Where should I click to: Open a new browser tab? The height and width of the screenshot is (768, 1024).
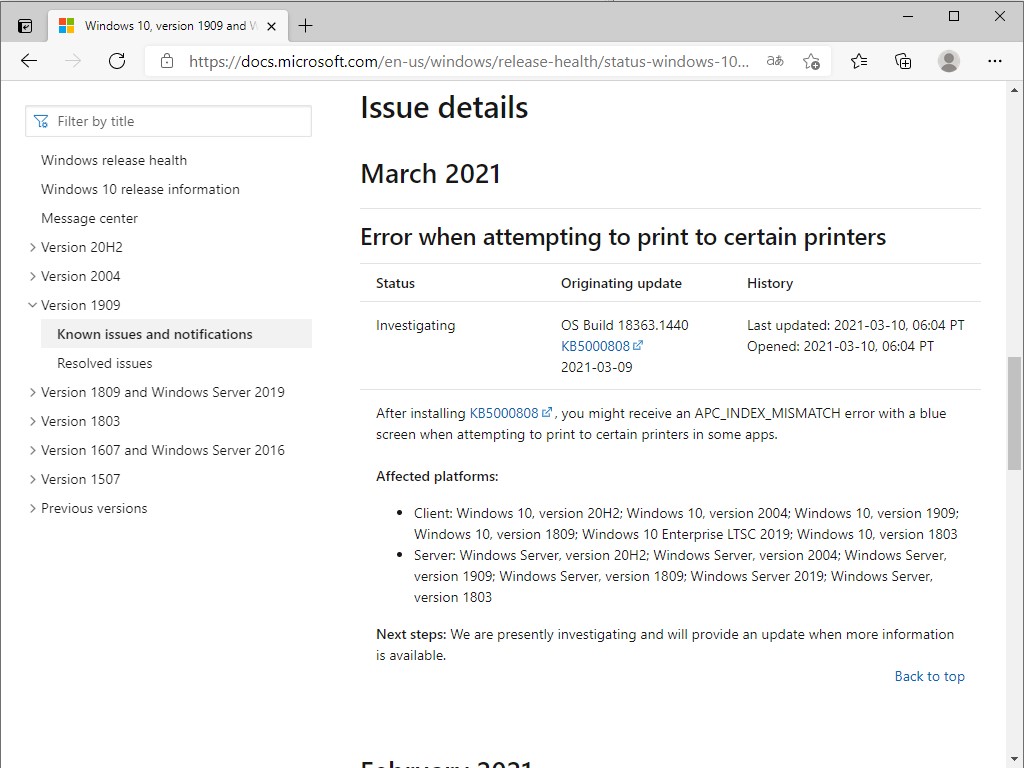tap(306, 26)
